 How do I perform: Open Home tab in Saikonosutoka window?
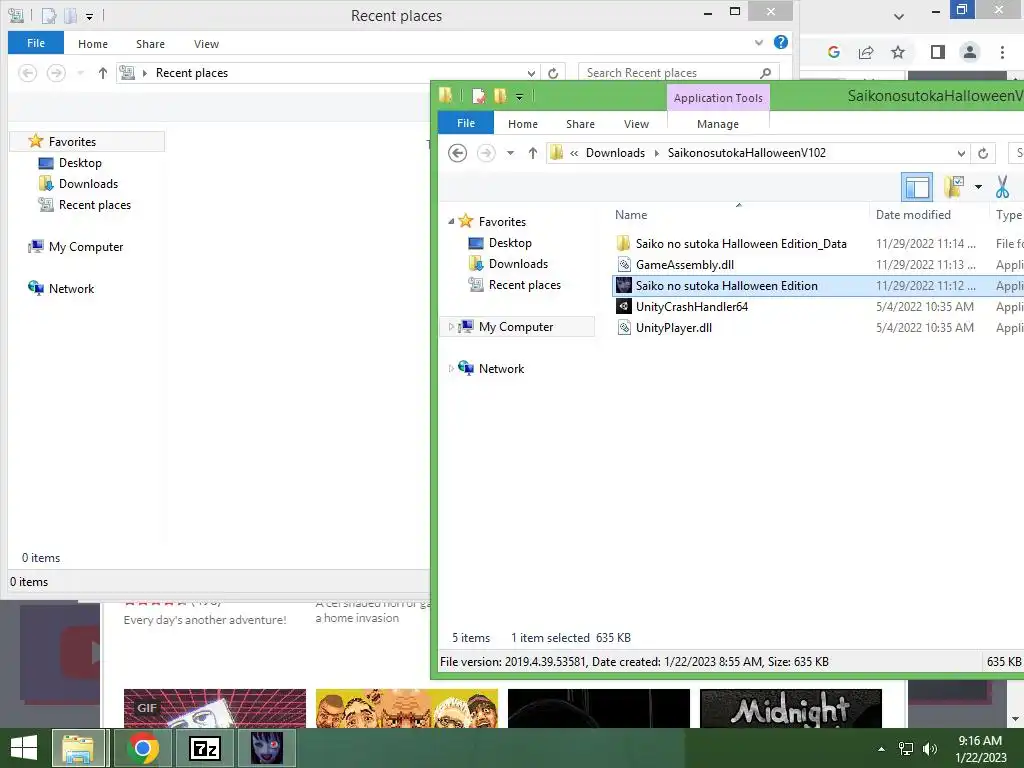tap(522, 123)
